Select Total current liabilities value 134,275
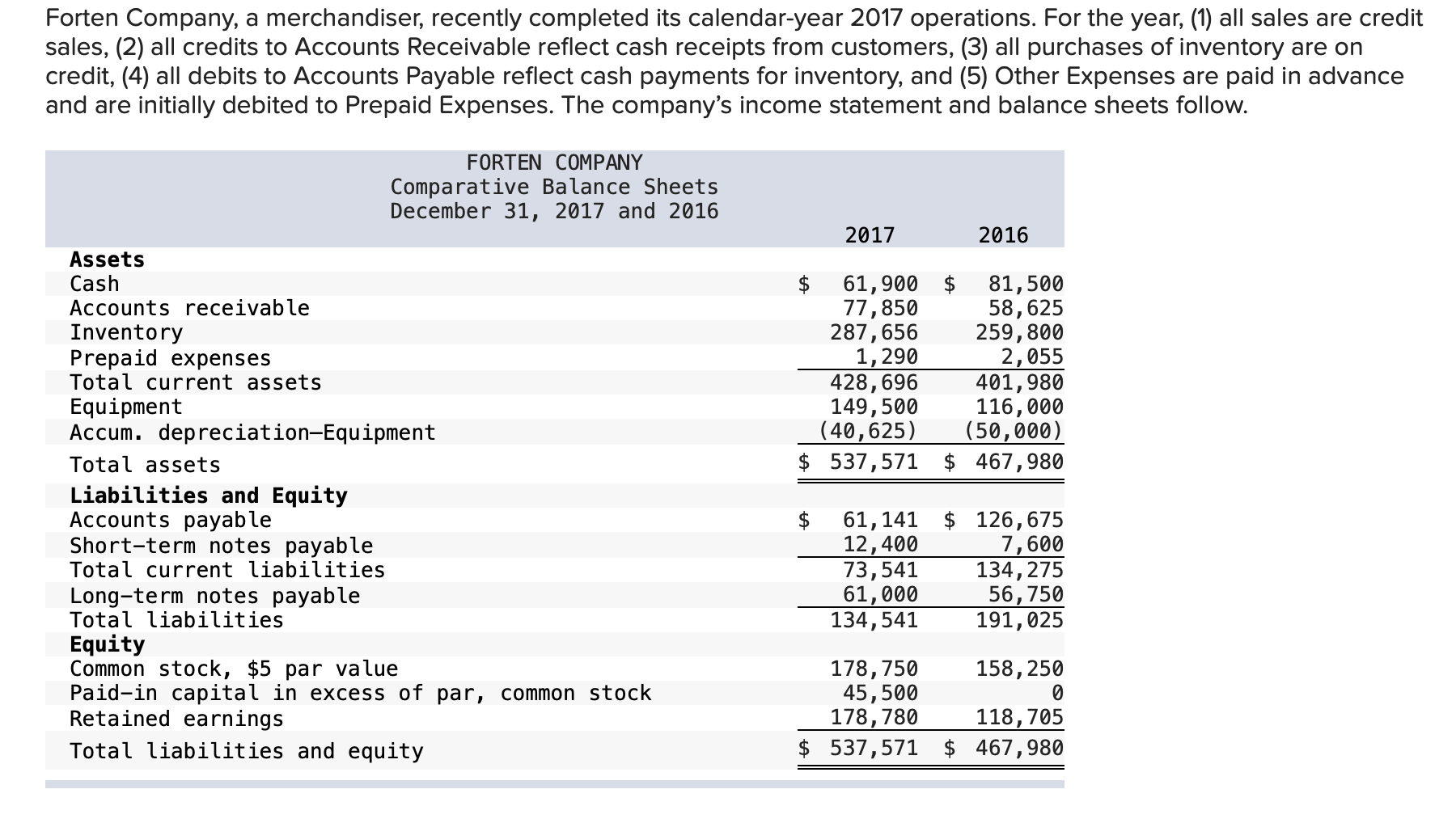Image resolution: width=1456 pixels, height=823 pixels. pyautogui.click(x=1020, y=570)
